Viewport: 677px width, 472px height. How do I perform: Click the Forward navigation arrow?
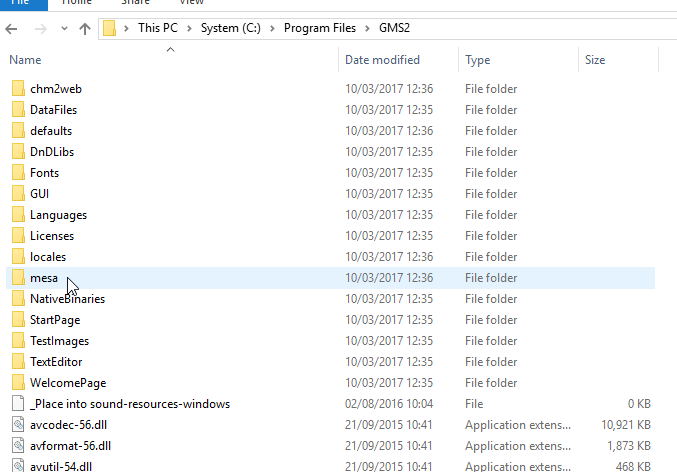pyautogui.click(x=41, y=29)
